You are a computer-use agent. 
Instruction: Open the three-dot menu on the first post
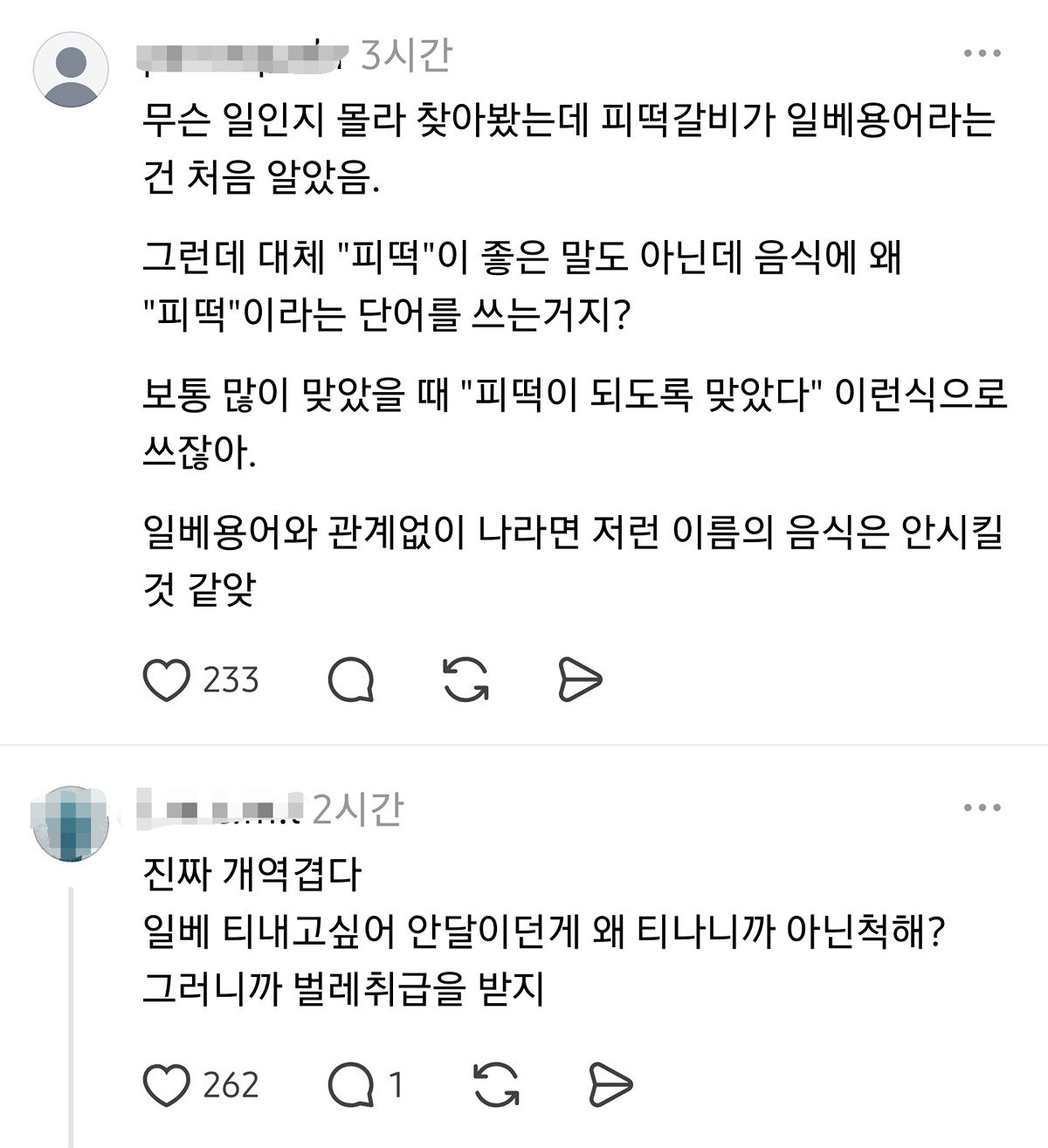(982, 54)
